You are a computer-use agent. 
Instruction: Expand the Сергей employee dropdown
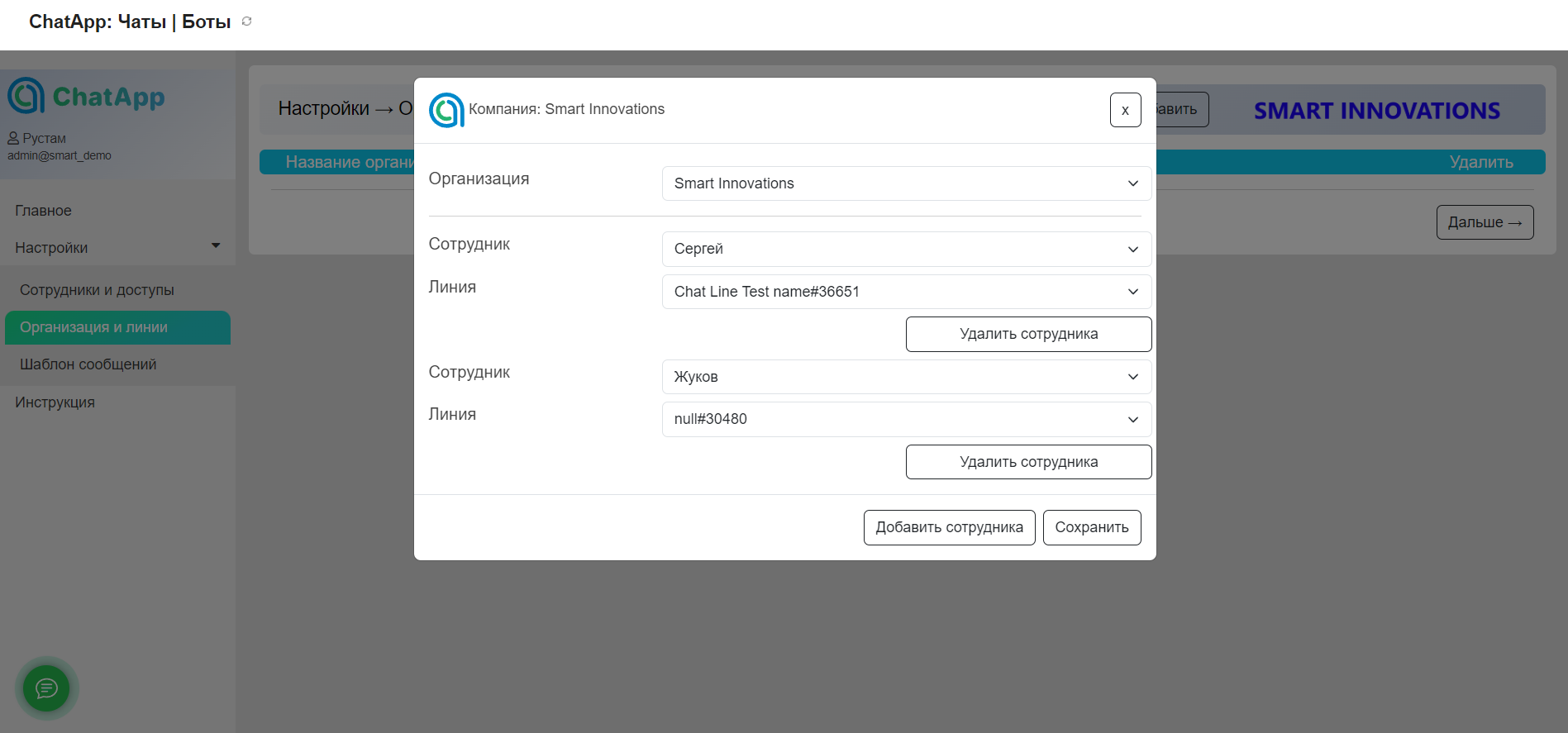[x=906, y=249]
